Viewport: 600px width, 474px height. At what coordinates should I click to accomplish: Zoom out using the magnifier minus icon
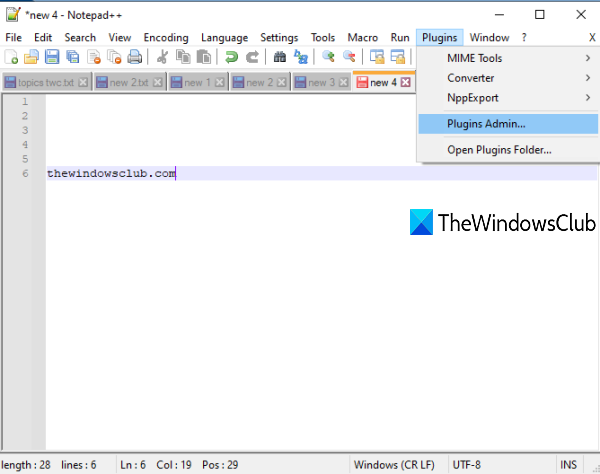point(349,57)
